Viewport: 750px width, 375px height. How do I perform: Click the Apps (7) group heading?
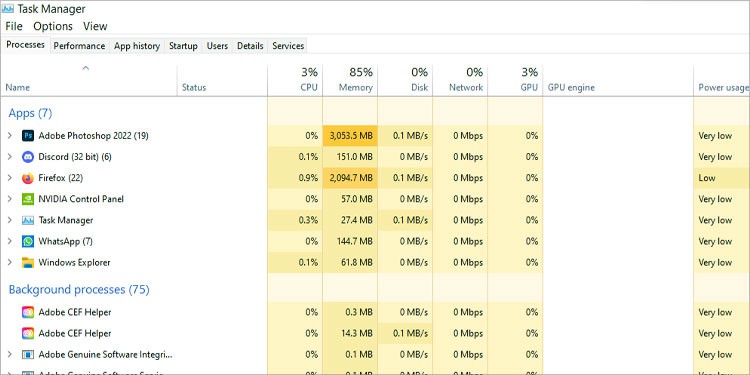click(30, 113)
